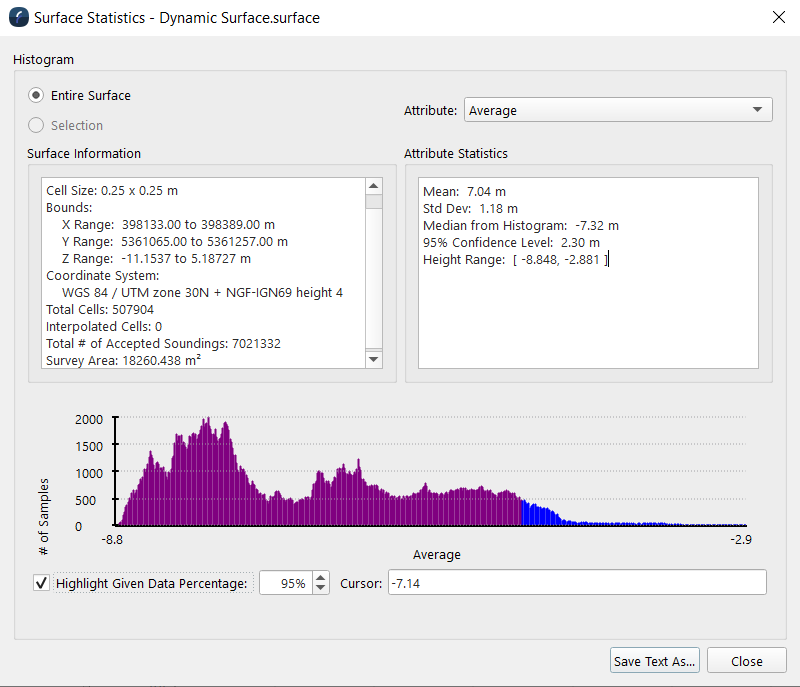Click into the Cursor value field
This screenshot has height=687, width=800.
click(x=576, y=583)
